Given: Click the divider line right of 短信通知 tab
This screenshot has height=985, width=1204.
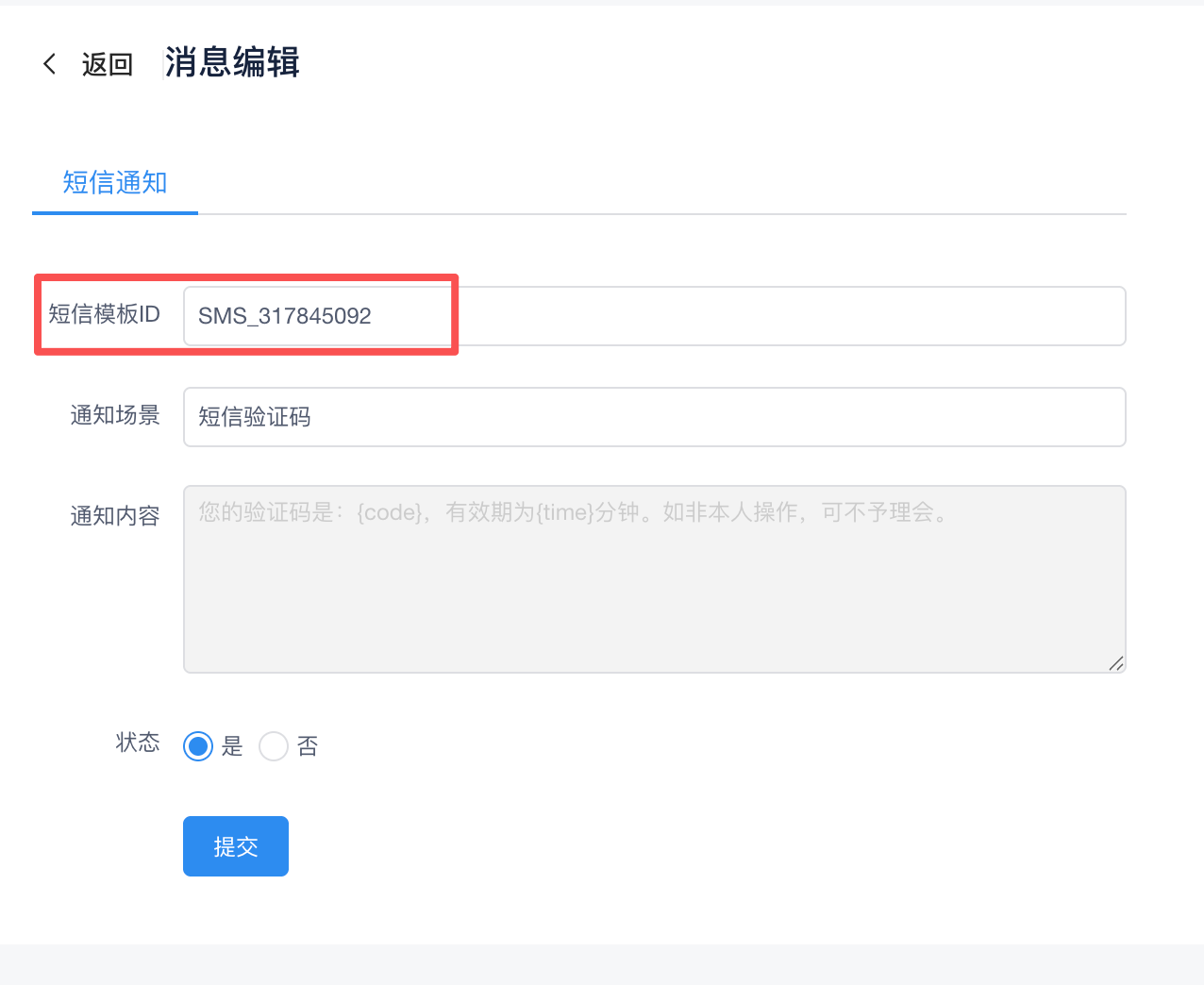Looking at the screenshot, I should [661, 214].
